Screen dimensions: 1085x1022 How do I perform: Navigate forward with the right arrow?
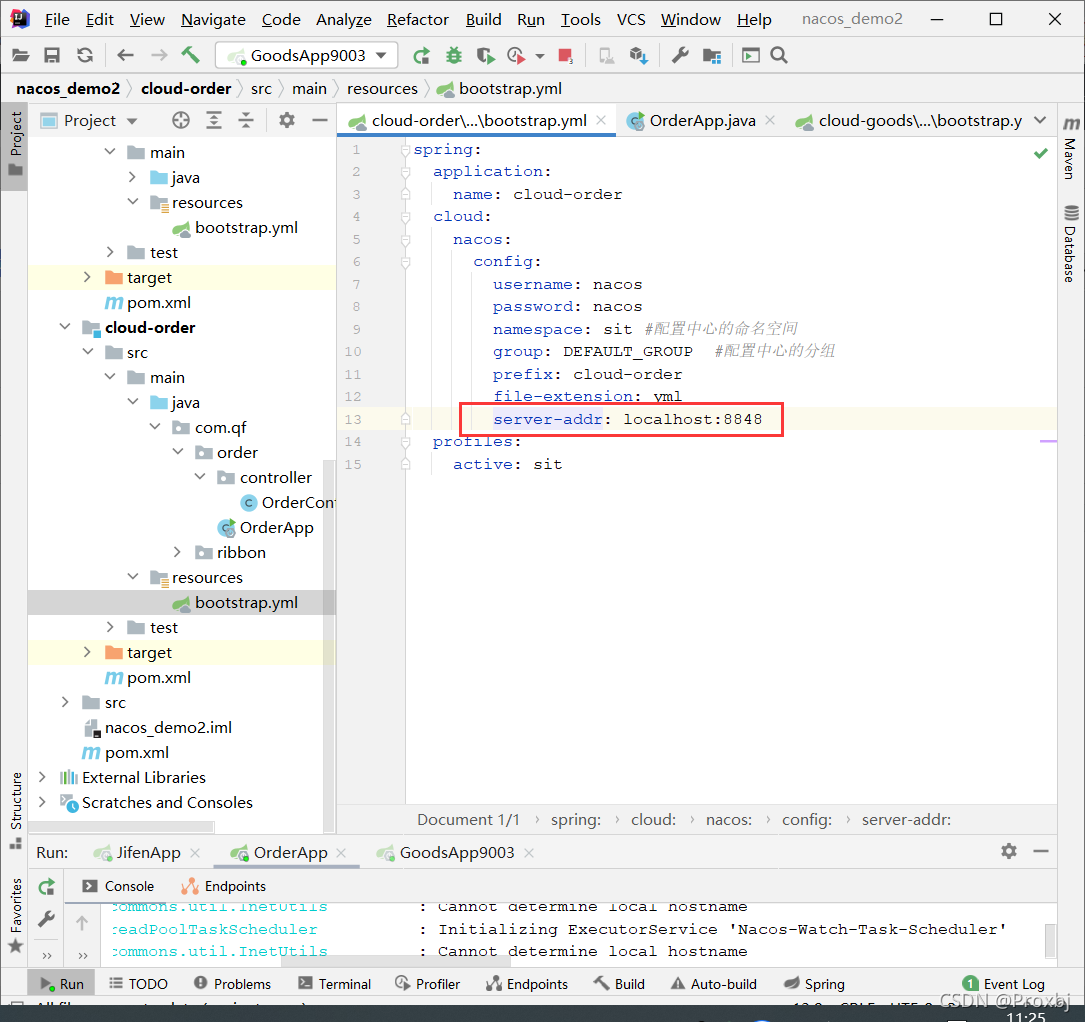click(x=159, y=55)
